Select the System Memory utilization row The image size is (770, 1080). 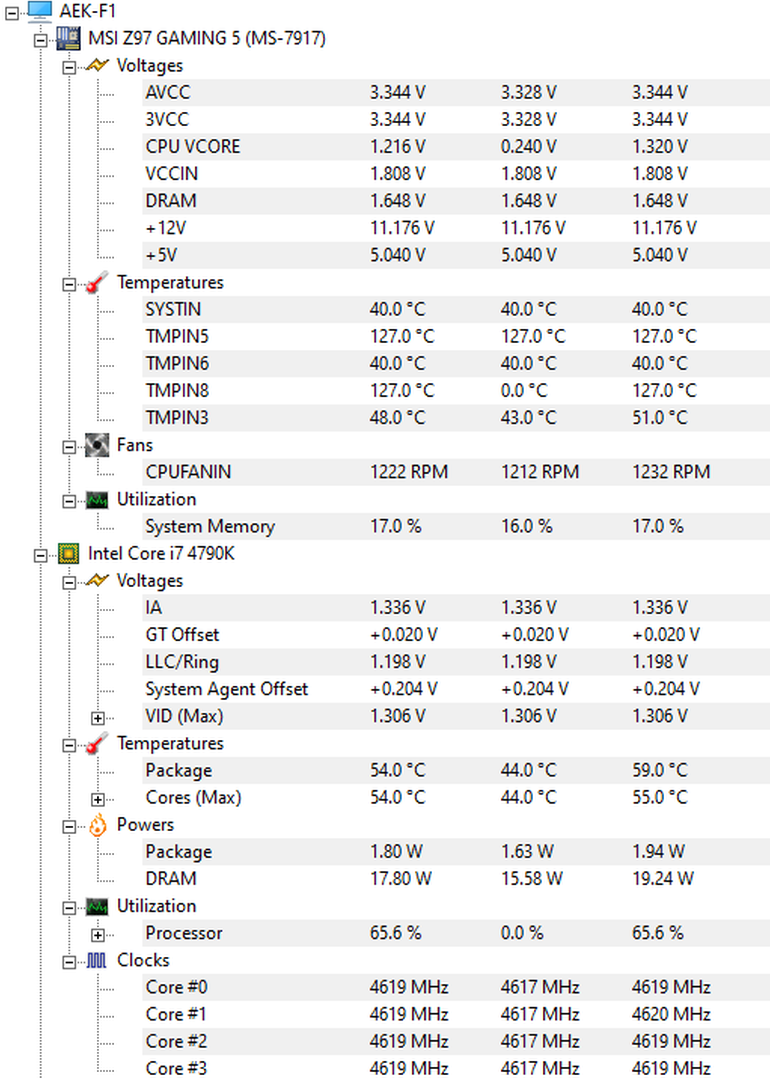coord(455,526)
